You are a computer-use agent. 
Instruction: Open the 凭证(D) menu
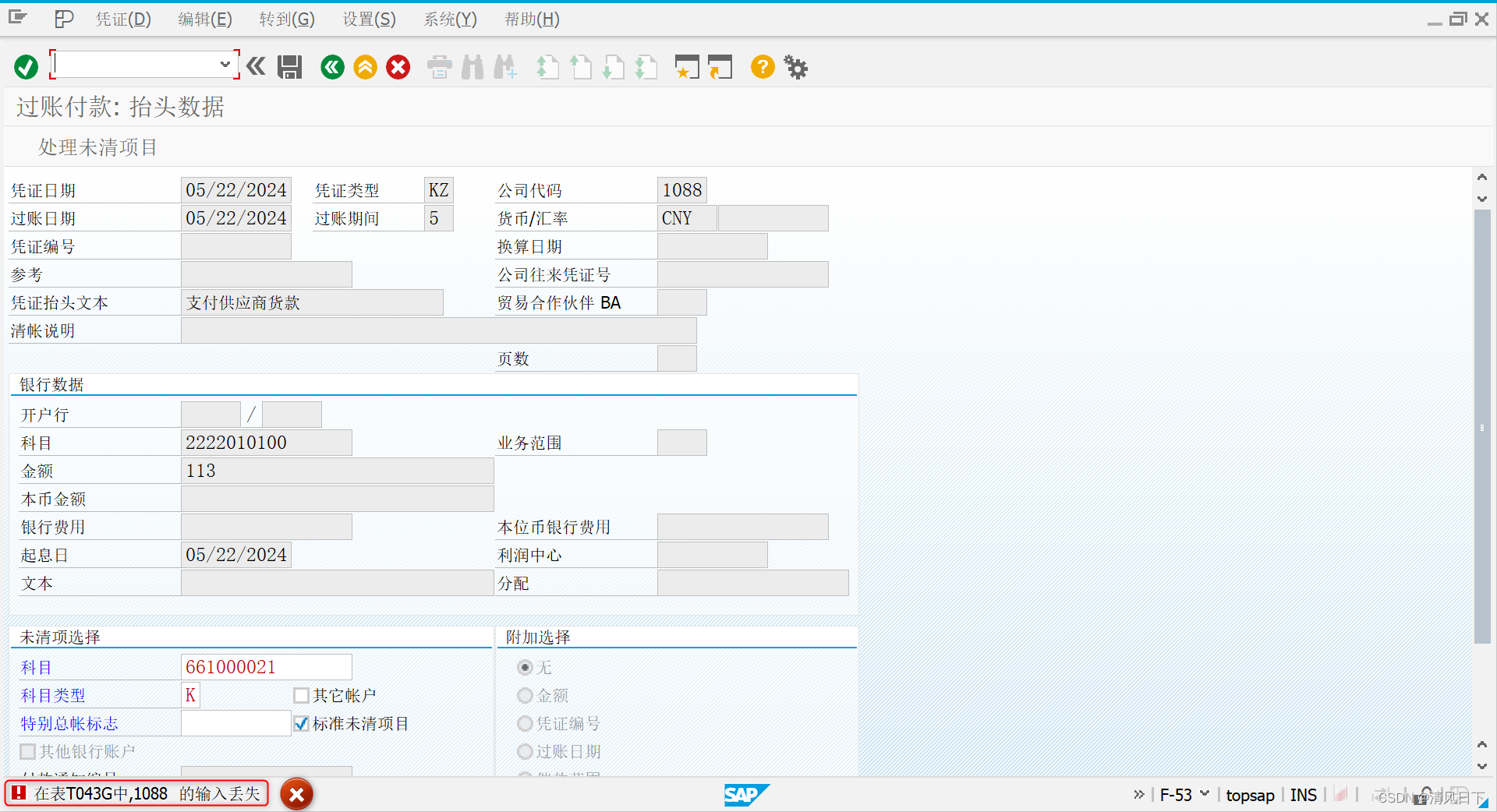click(122, 19)
